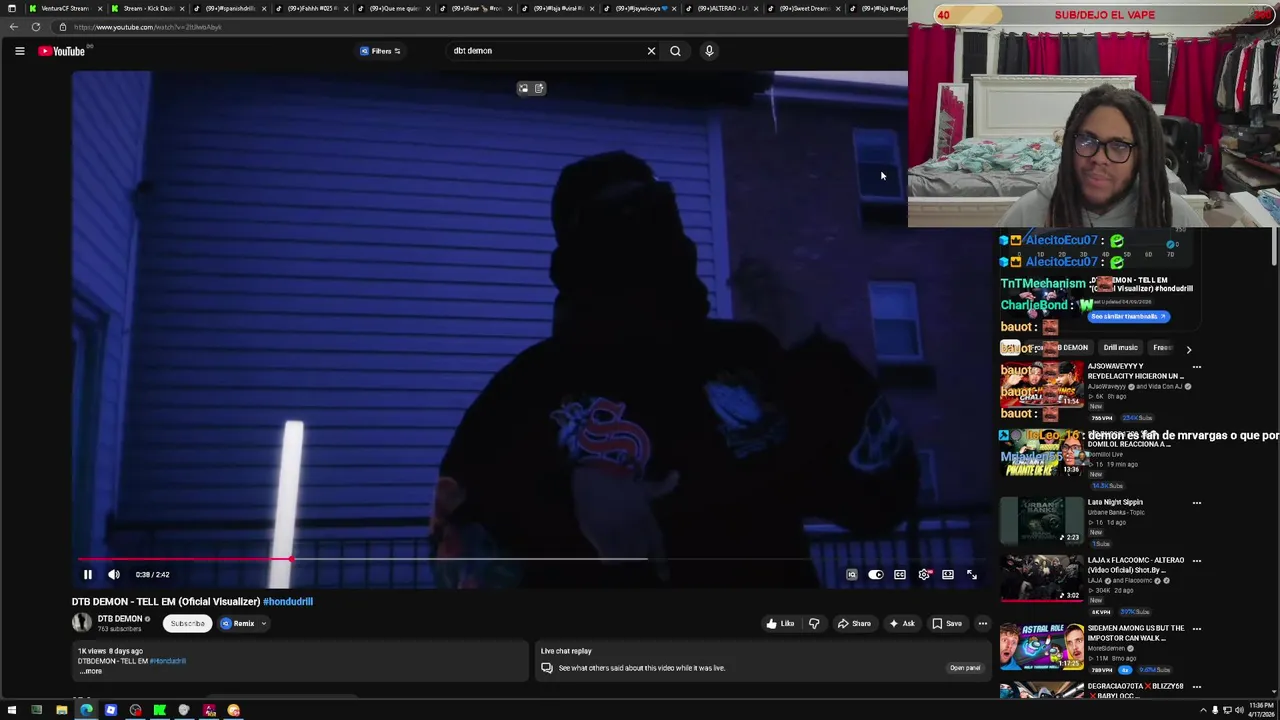
Task: Open the player settings gear
Action: click(x=924, y=575)
